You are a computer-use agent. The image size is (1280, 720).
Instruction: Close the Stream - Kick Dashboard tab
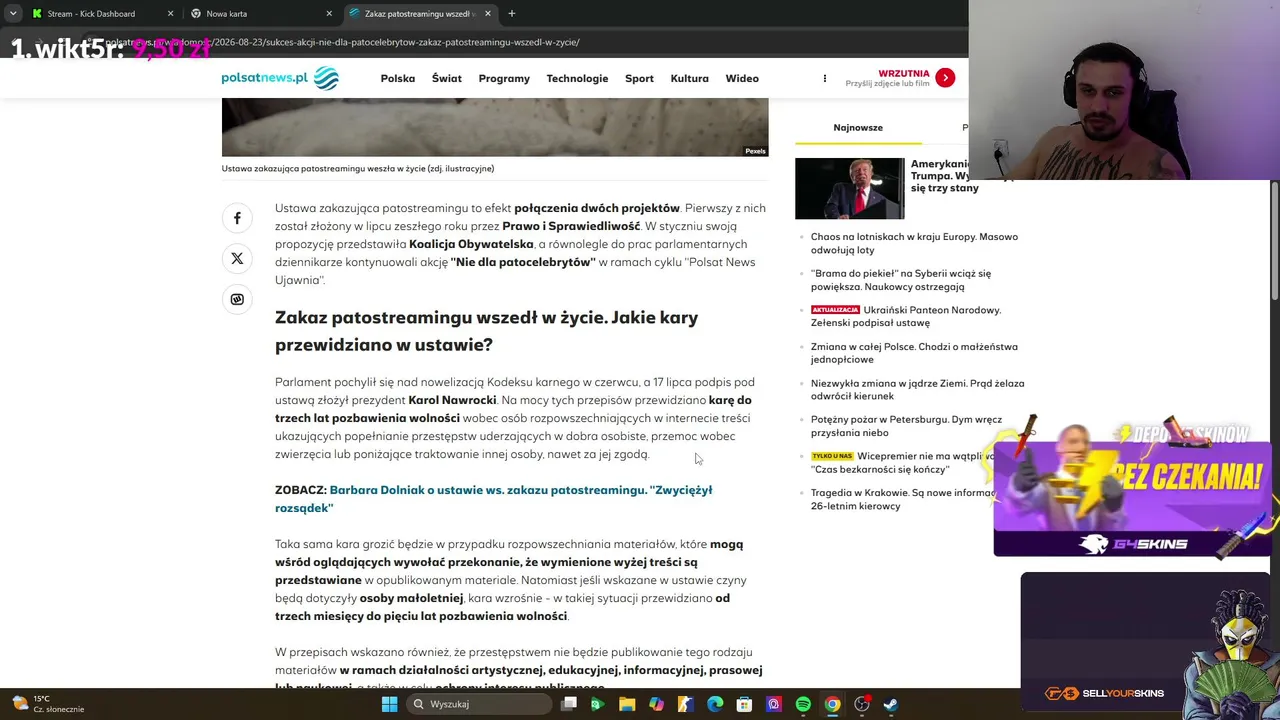[x=170, y=14]
